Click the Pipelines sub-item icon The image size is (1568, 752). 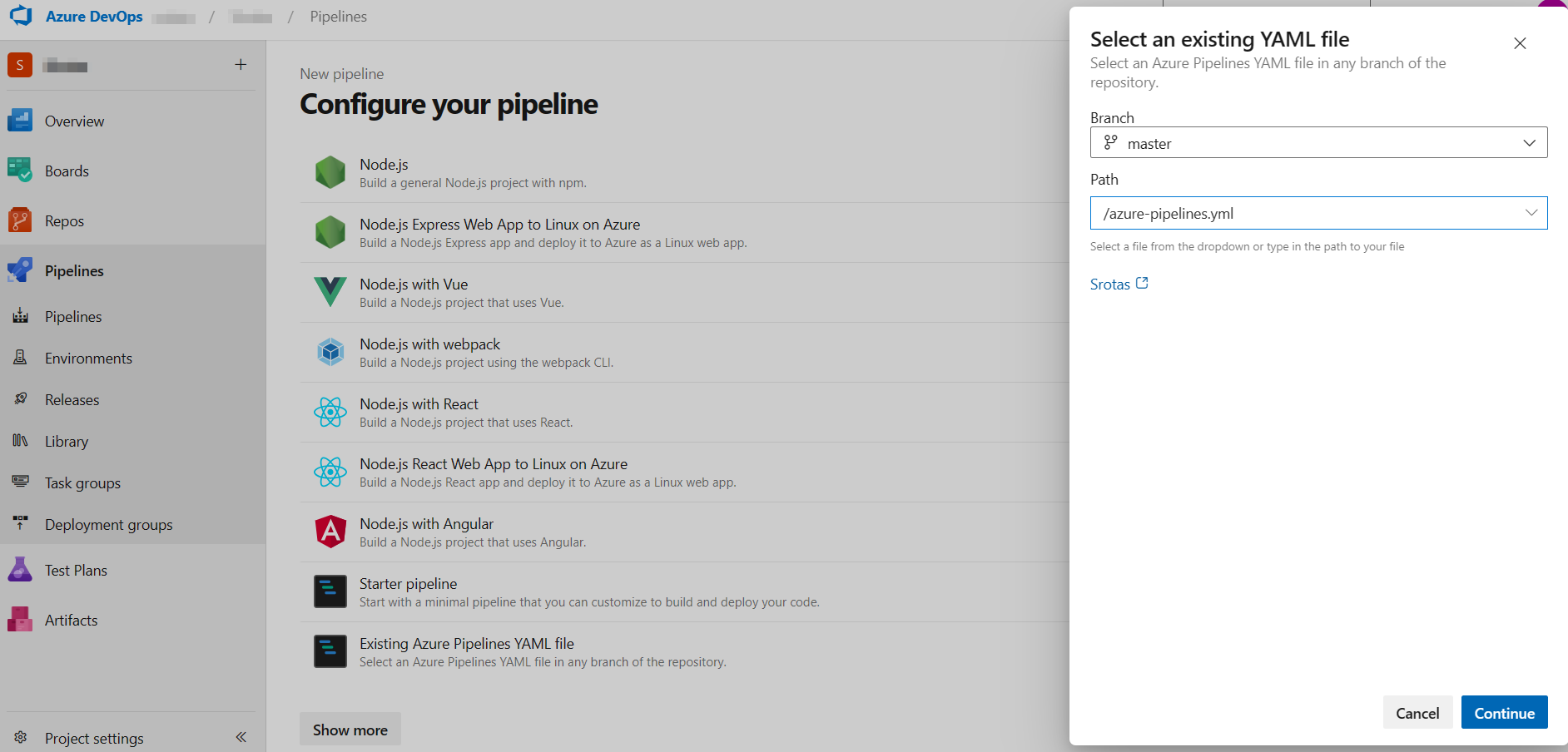(x=21, y=316)
